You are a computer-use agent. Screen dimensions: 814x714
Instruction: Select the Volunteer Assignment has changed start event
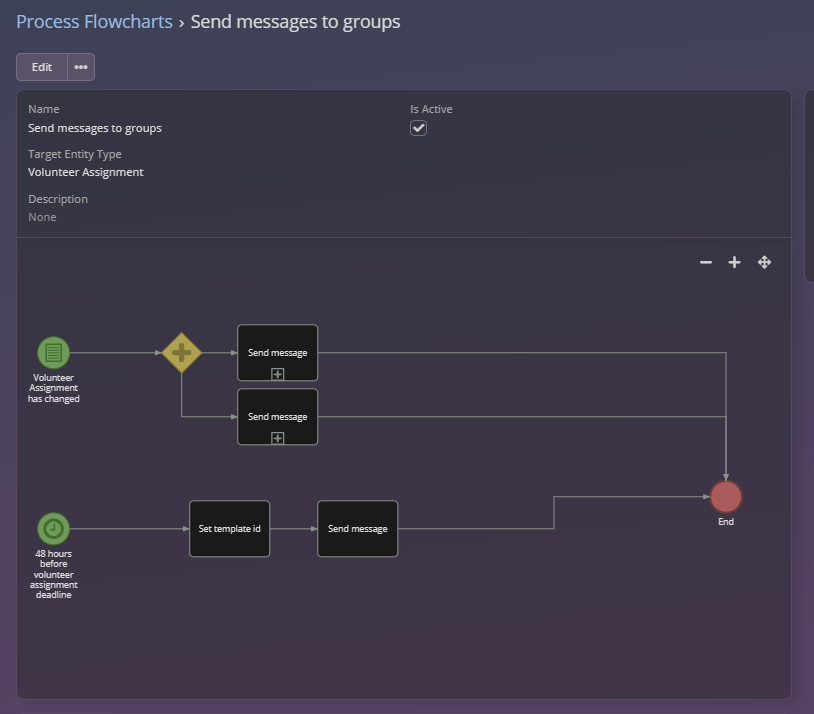(54, 353)
